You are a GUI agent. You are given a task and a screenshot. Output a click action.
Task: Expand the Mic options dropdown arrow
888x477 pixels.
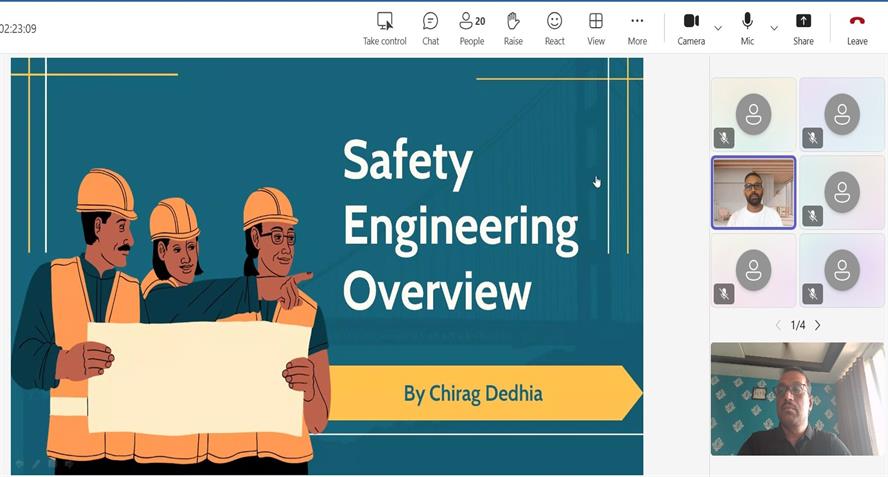click(x=774, y=28)
